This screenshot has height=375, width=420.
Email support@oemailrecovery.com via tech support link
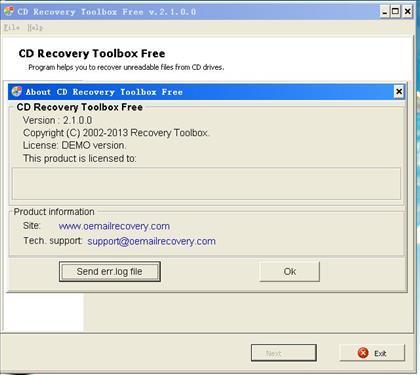pos(151,241)
